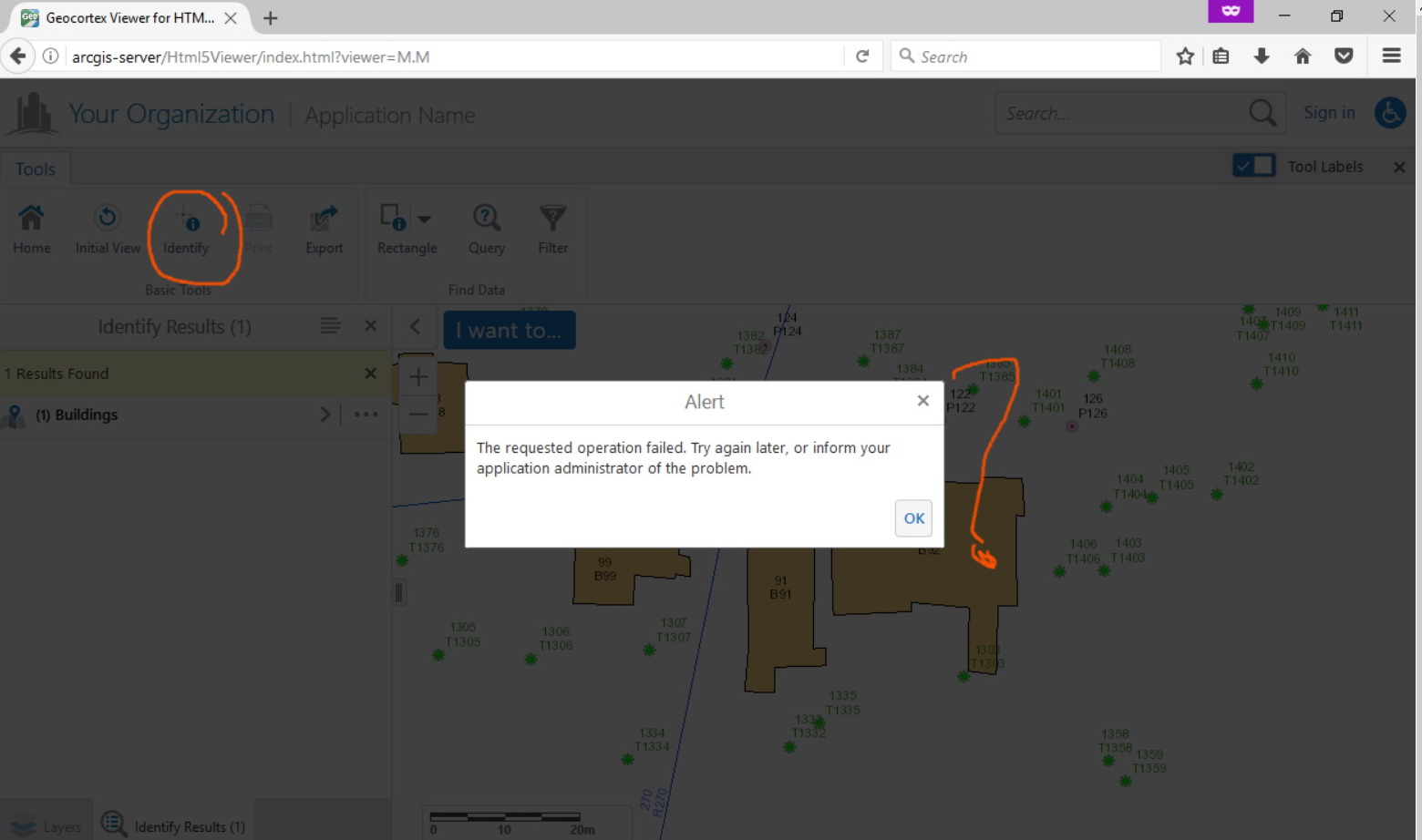1422x840 pixels.
Task: Open Buildings result actions ellipsis
Action: pos(366,415)
